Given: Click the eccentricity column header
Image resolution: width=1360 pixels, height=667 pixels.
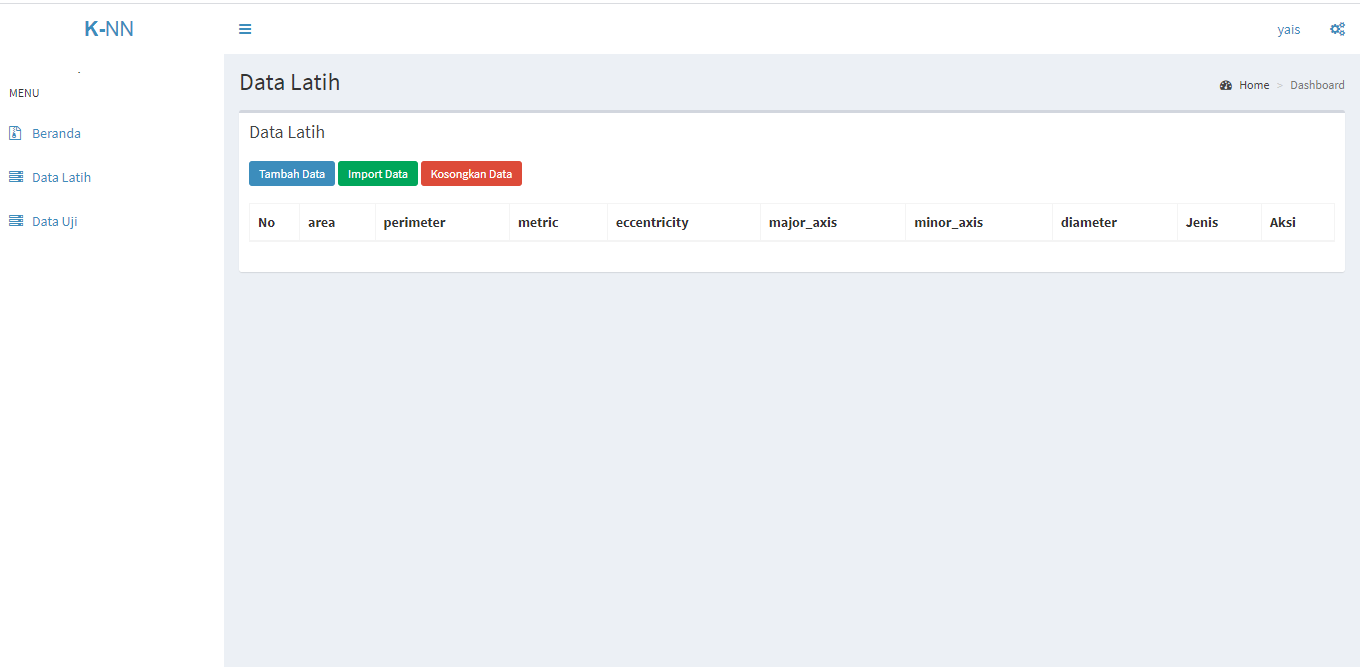Looking at the screenshot, I should 652,222.
